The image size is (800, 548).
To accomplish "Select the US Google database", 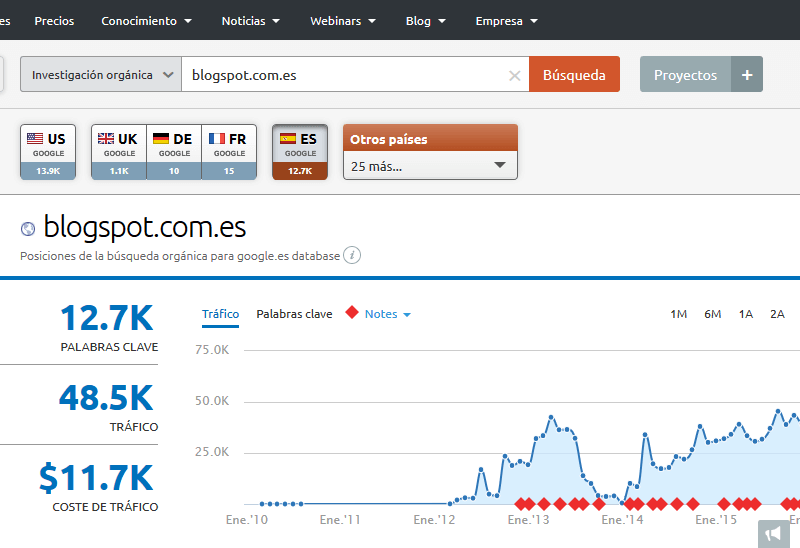I will coord(48,152).
